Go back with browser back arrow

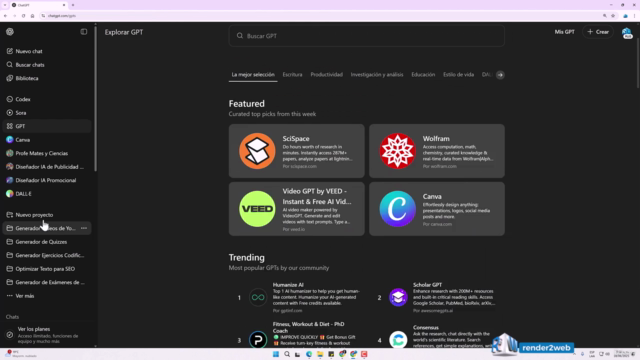click(5, 16)
